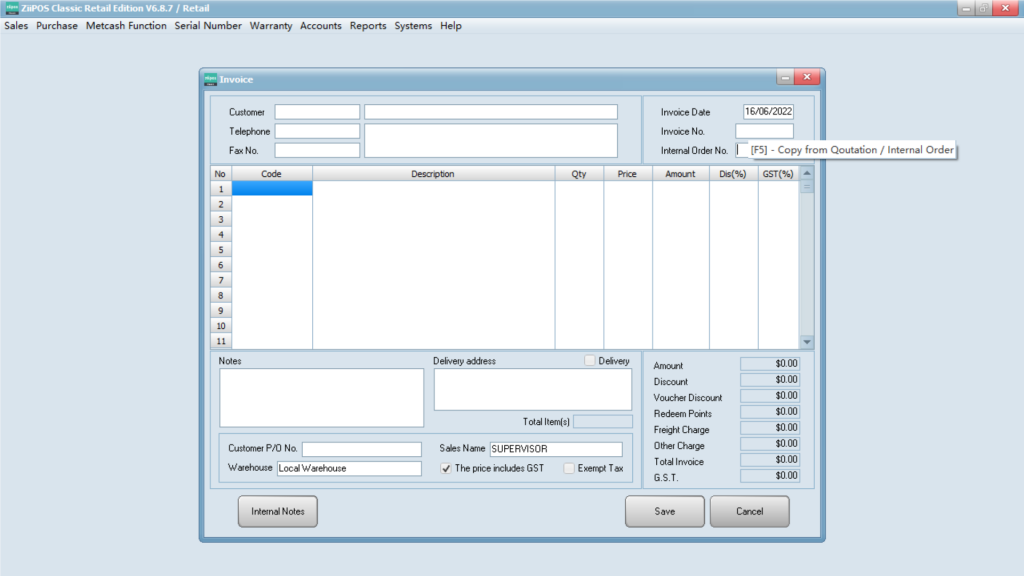Focus the Warehouse field showing Local Warehouse
The image size is (1024, 576).
tap(349, 468)
